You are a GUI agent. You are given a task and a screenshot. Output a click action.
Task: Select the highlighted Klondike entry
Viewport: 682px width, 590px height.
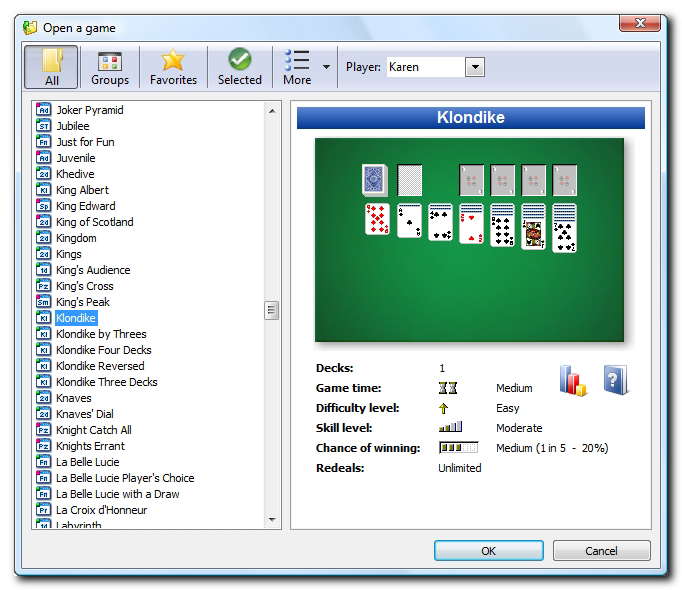click(x=76, y=318)
